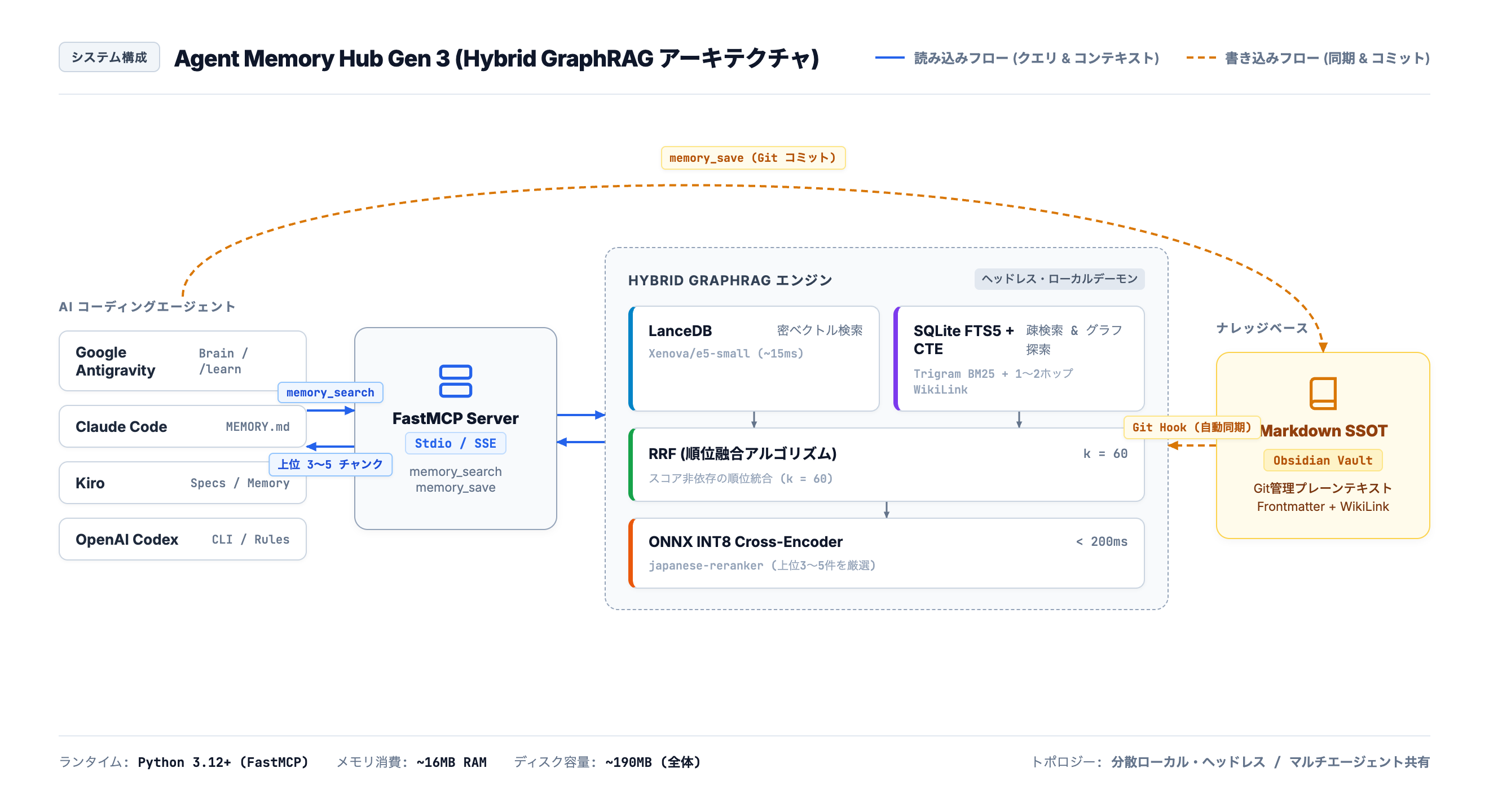Select the システム構成 badge
The height and width of the screenshot is (812, 1489).
pyautogui.click(x=109, y=57)
